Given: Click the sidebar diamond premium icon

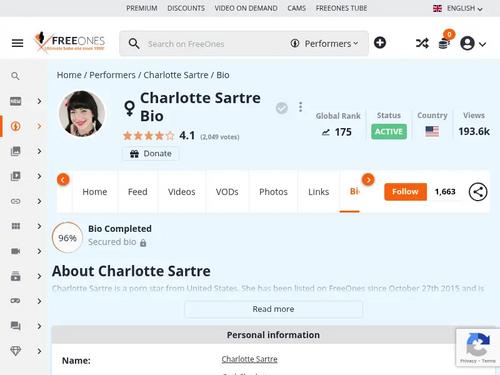Looking at the screenshot, I should pyautogui.click(x=16, y=351).
